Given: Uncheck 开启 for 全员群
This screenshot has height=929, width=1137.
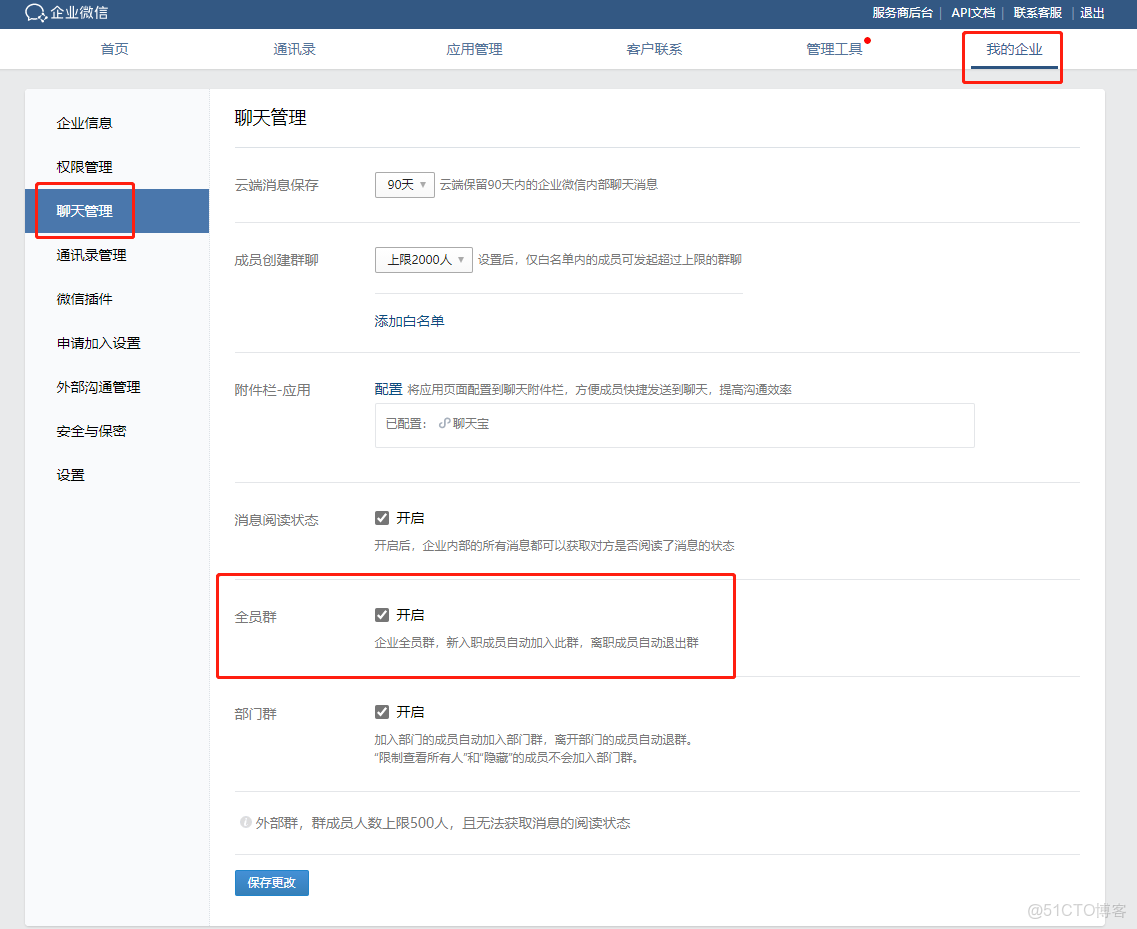Looking at the screenshot, I should click(x=381, y=614).
